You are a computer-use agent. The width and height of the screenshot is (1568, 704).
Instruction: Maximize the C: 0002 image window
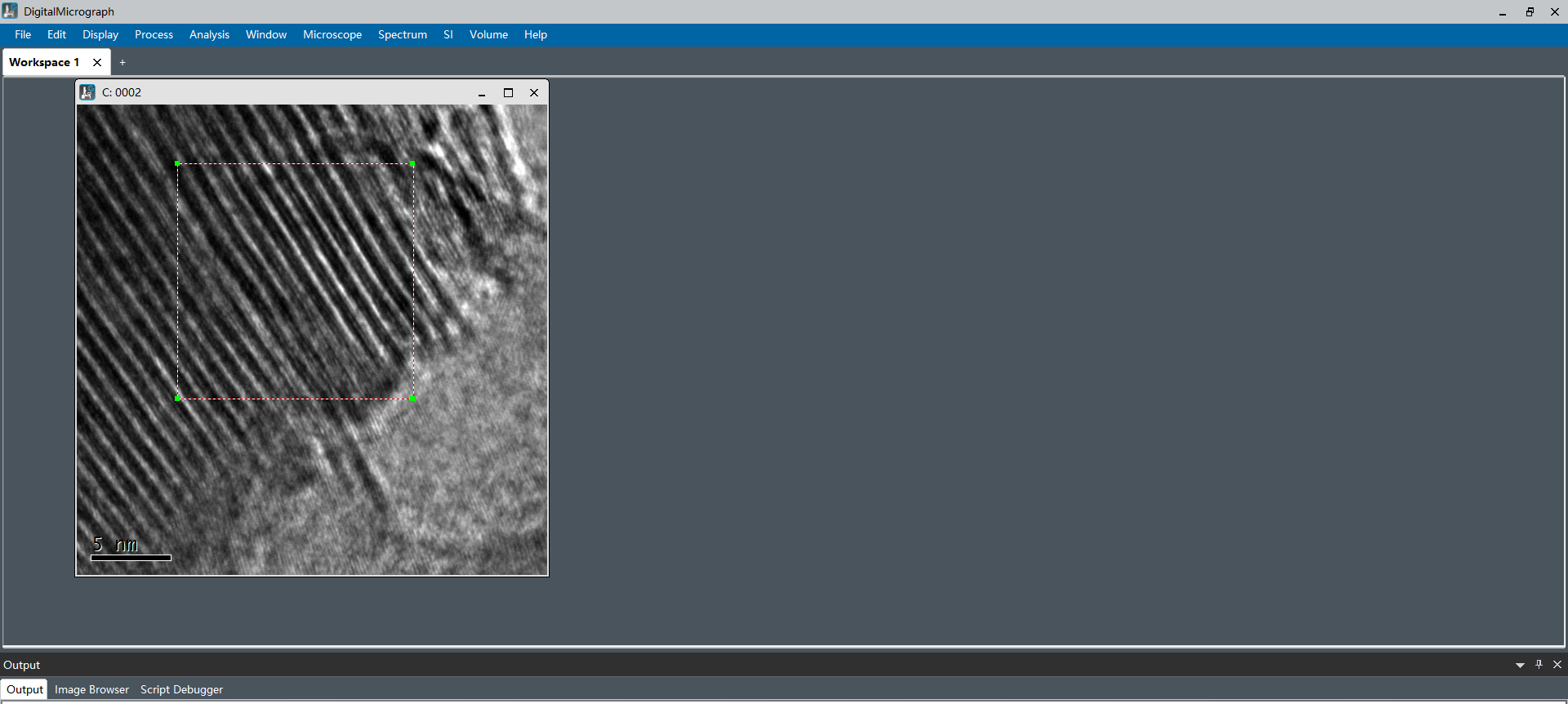508,93
